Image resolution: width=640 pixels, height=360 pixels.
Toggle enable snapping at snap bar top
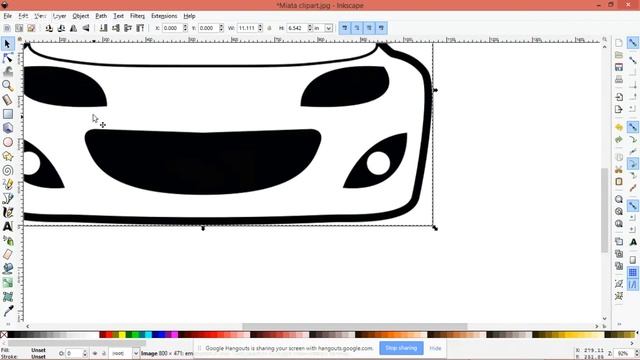[633, 43]
